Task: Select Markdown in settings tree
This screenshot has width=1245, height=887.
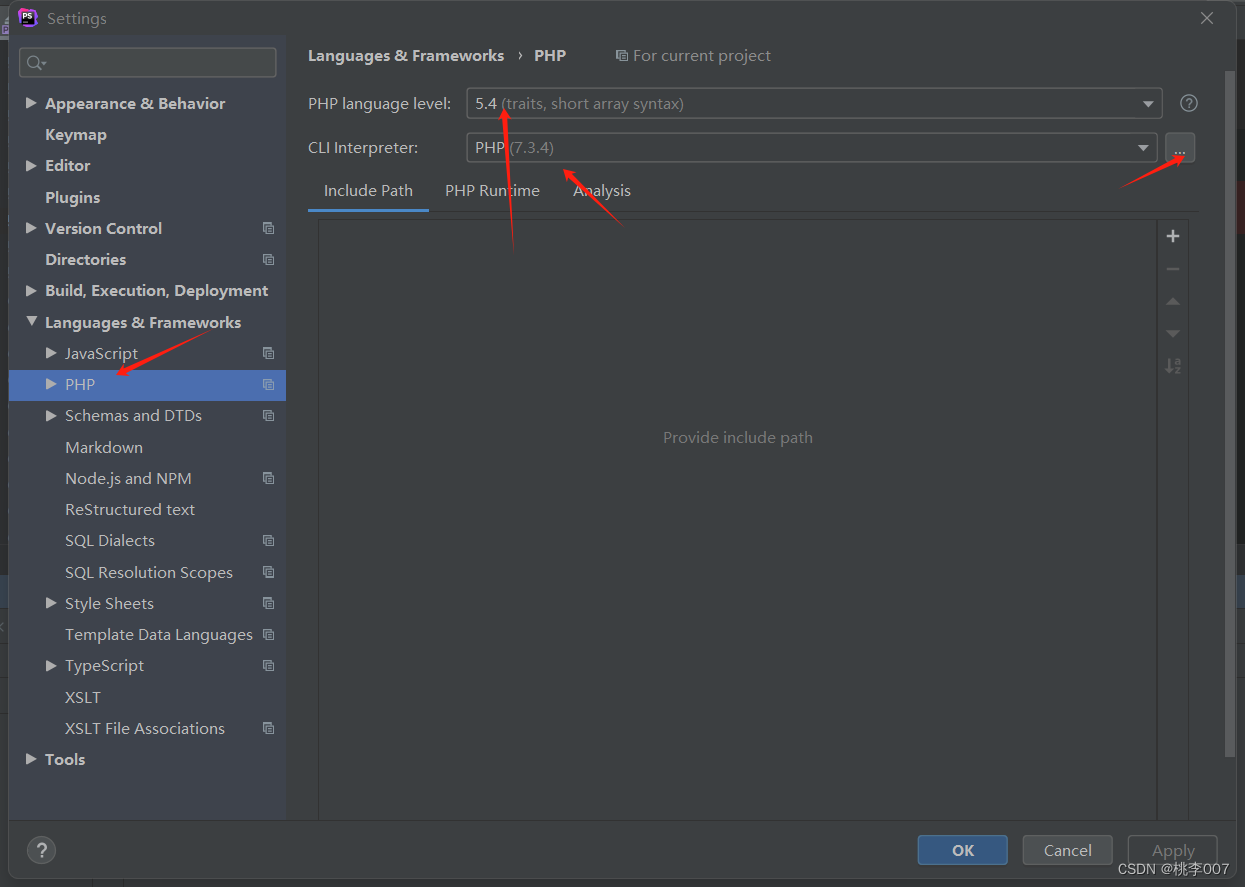Action: pos(104,447)
